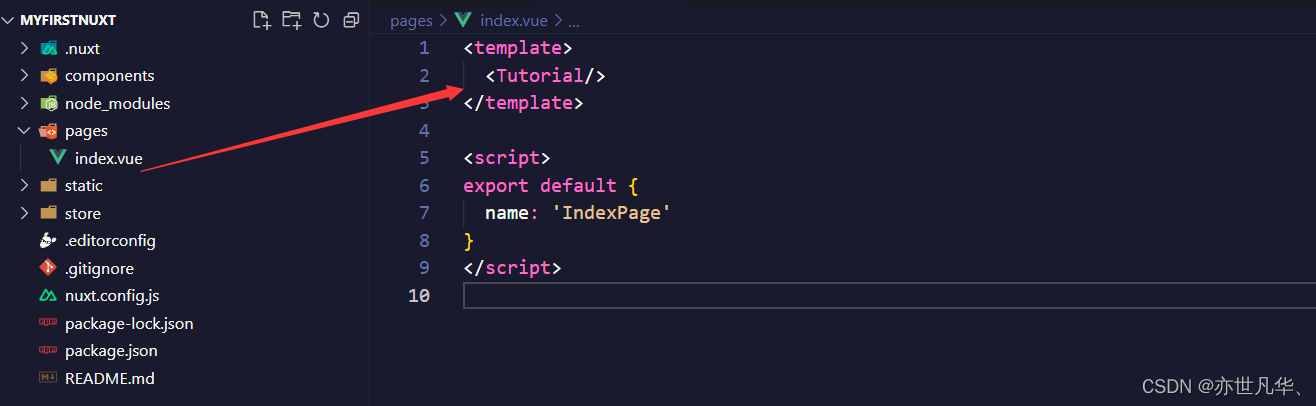
Task: Collapse the MYFIRSTNUXT project root
Action: (x=9, y=20)
